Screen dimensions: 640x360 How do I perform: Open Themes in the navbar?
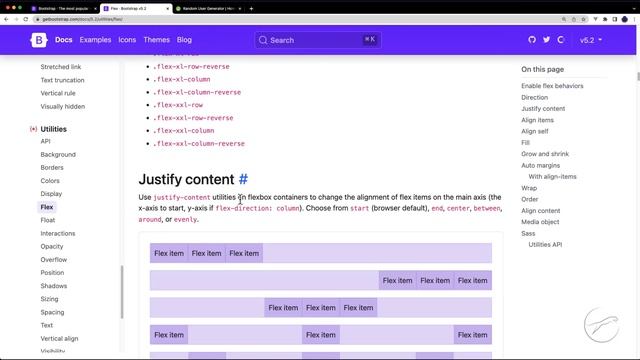point(156,40)
